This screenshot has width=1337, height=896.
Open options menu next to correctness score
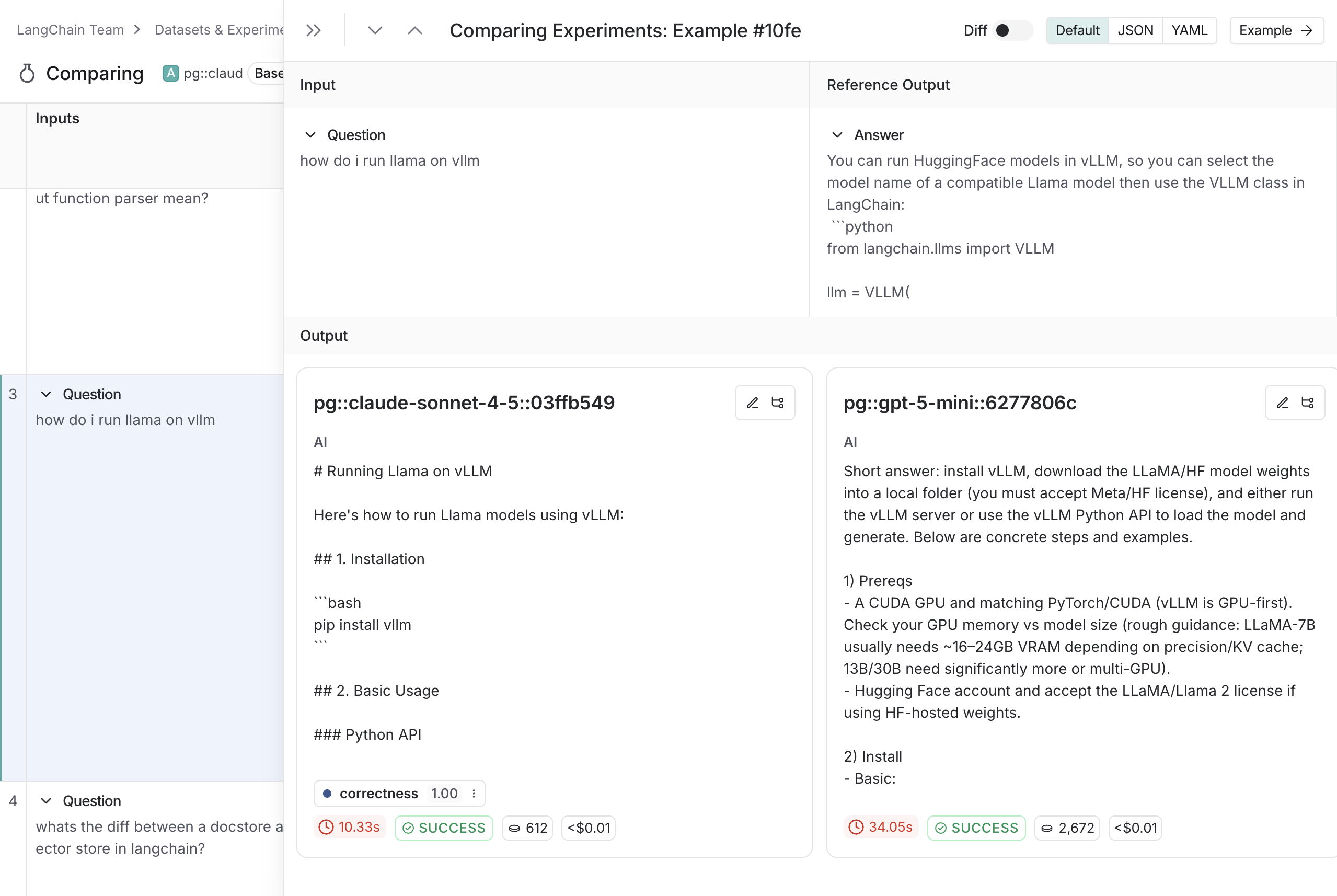[x=473, y=793]
